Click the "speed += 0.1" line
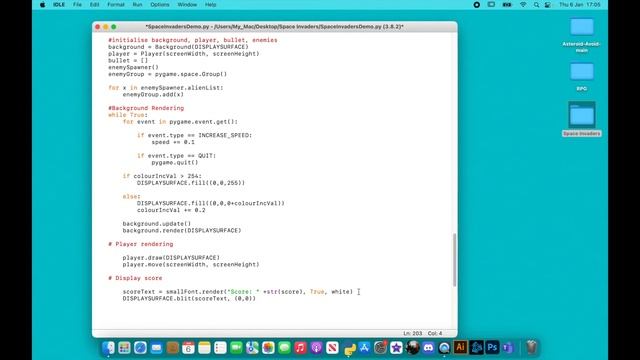Screen dimensions: 640x360 click(x=173, y=142)
